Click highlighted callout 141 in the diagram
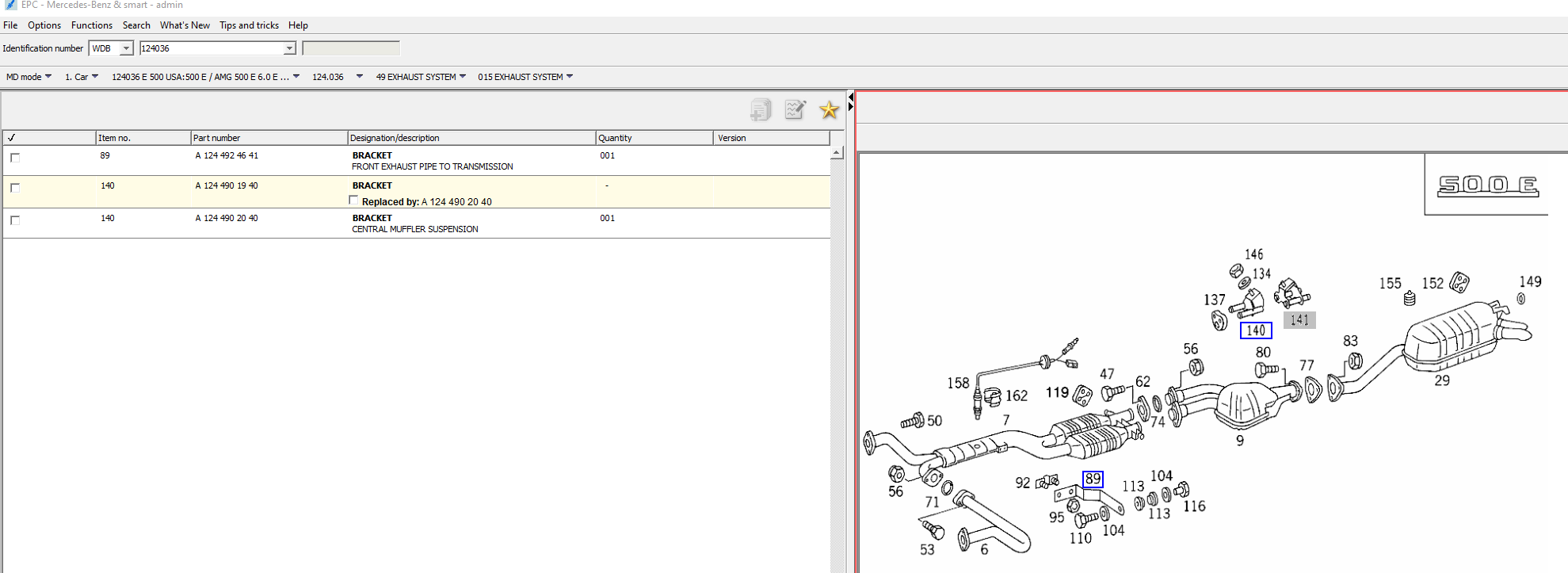This screenshot has width=1568, height=573. point(1299,320)
